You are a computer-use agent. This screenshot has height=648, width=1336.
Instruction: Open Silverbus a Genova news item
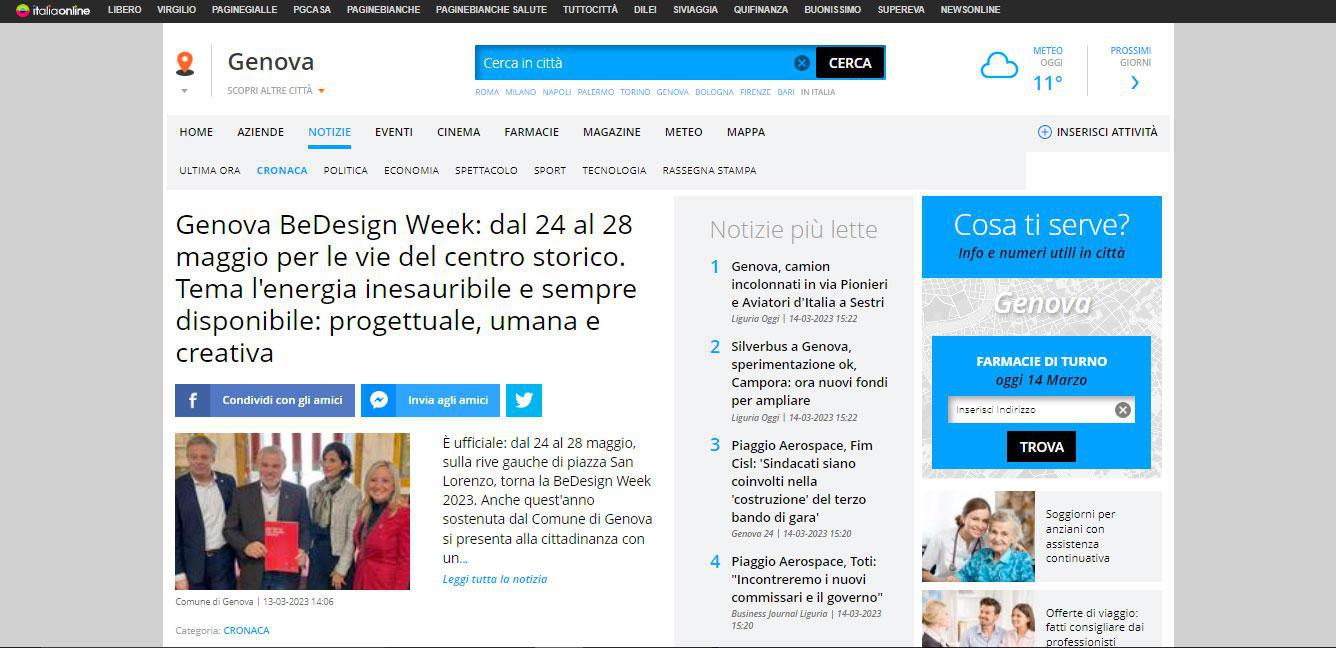coord(809,373)
